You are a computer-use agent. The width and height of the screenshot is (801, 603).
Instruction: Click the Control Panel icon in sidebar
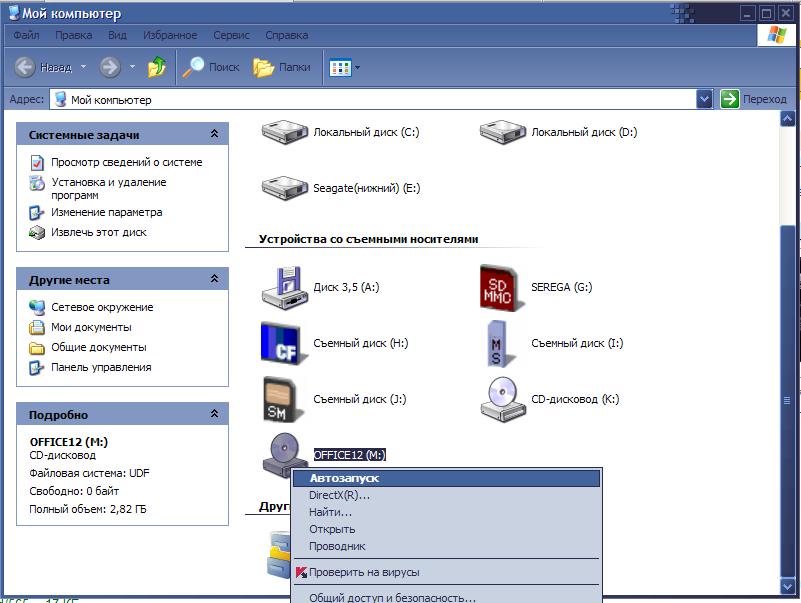pos(37,367)
